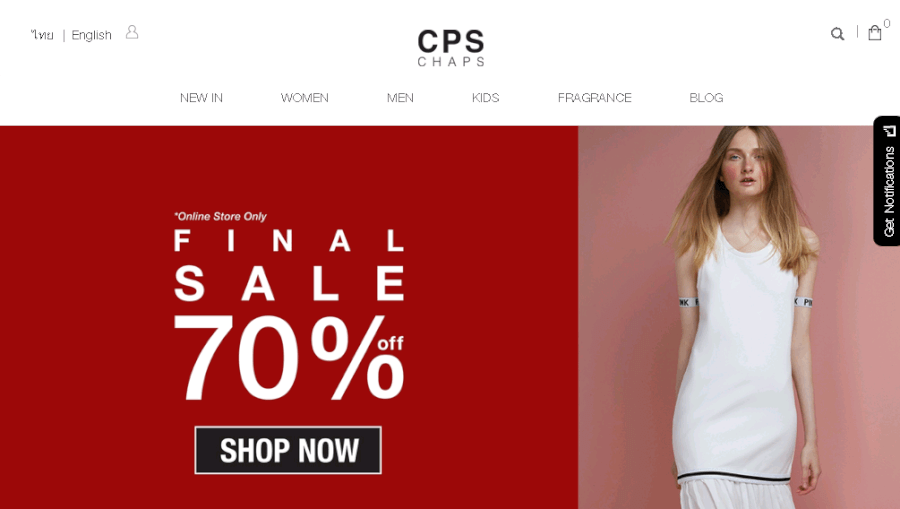The height and width of the screenshot is (509, 900).
Task: Click the SHOP NOW button
Action: tap(288, 450)
